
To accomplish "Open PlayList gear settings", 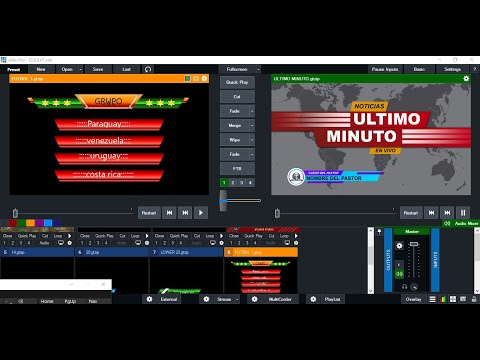I will point(313,299).
